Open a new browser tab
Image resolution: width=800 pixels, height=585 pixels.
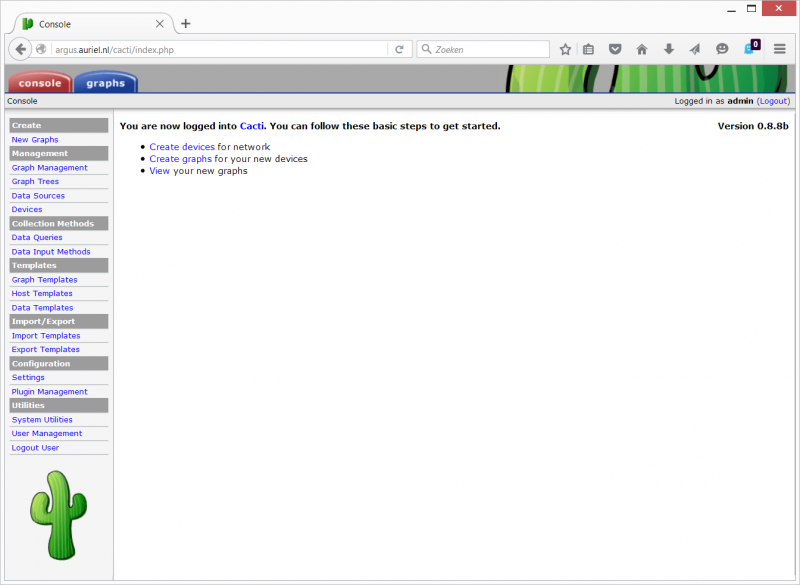click(185, 23)
